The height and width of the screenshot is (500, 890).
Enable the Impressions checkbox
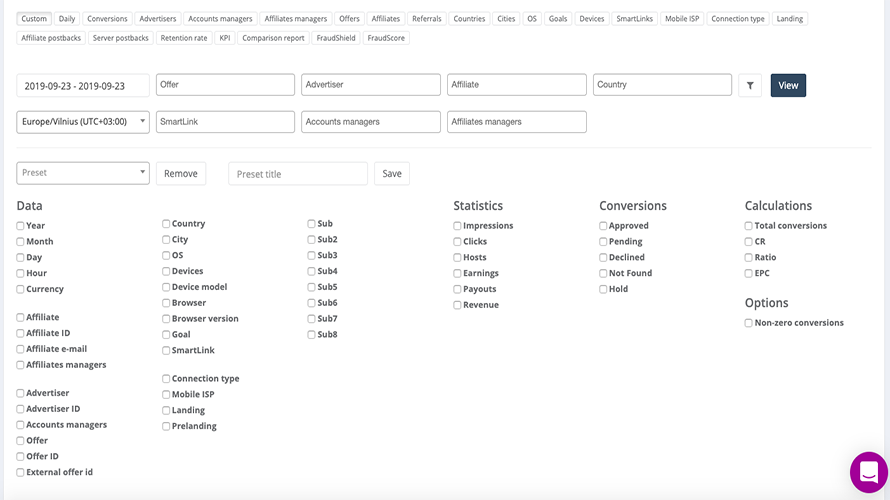point(458,226)
